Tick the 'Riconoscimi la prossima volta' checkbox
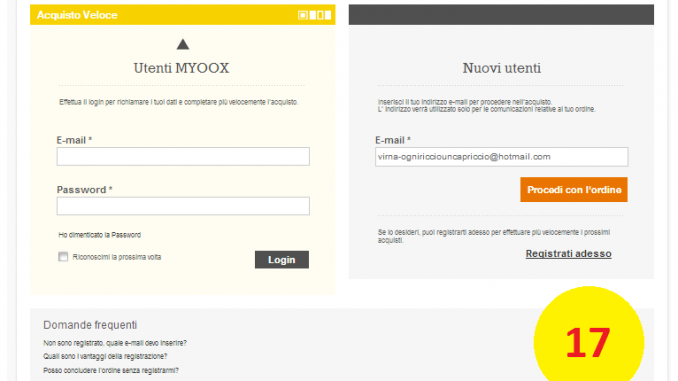 [x=63, y=257]
